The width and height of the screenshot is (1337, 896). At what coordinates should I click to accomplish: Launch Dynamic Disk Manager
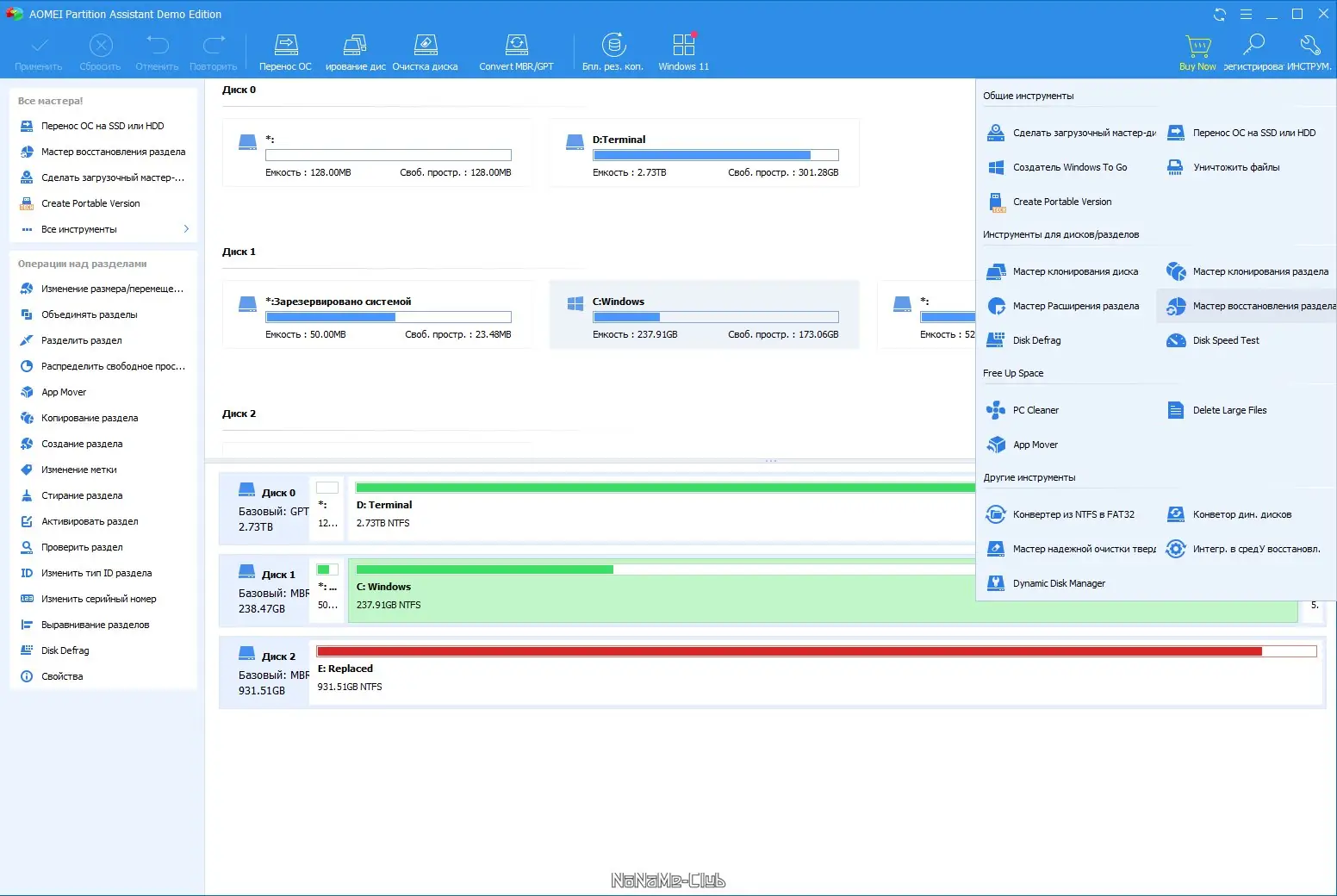pyautogui.click(x=1046, y=583)
